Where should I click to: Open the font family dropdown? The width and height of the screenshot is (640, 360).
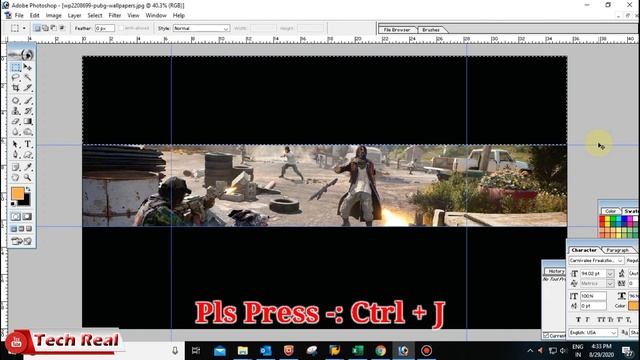click(596, 260)
